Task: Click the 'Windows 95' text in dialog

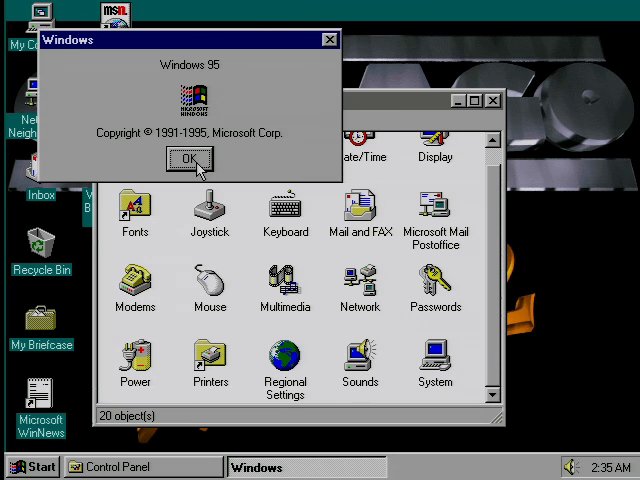Action: (189, 65)
